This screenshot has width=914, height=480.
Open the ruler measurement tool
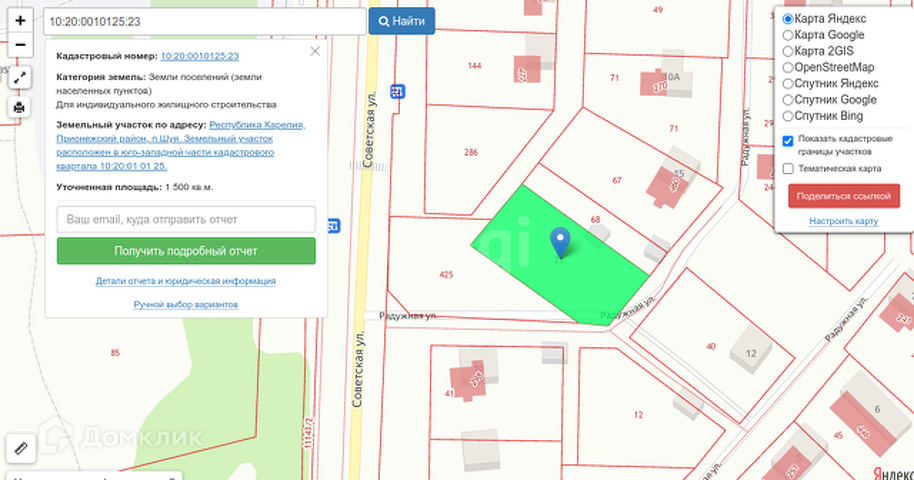[x=20, y=448]
